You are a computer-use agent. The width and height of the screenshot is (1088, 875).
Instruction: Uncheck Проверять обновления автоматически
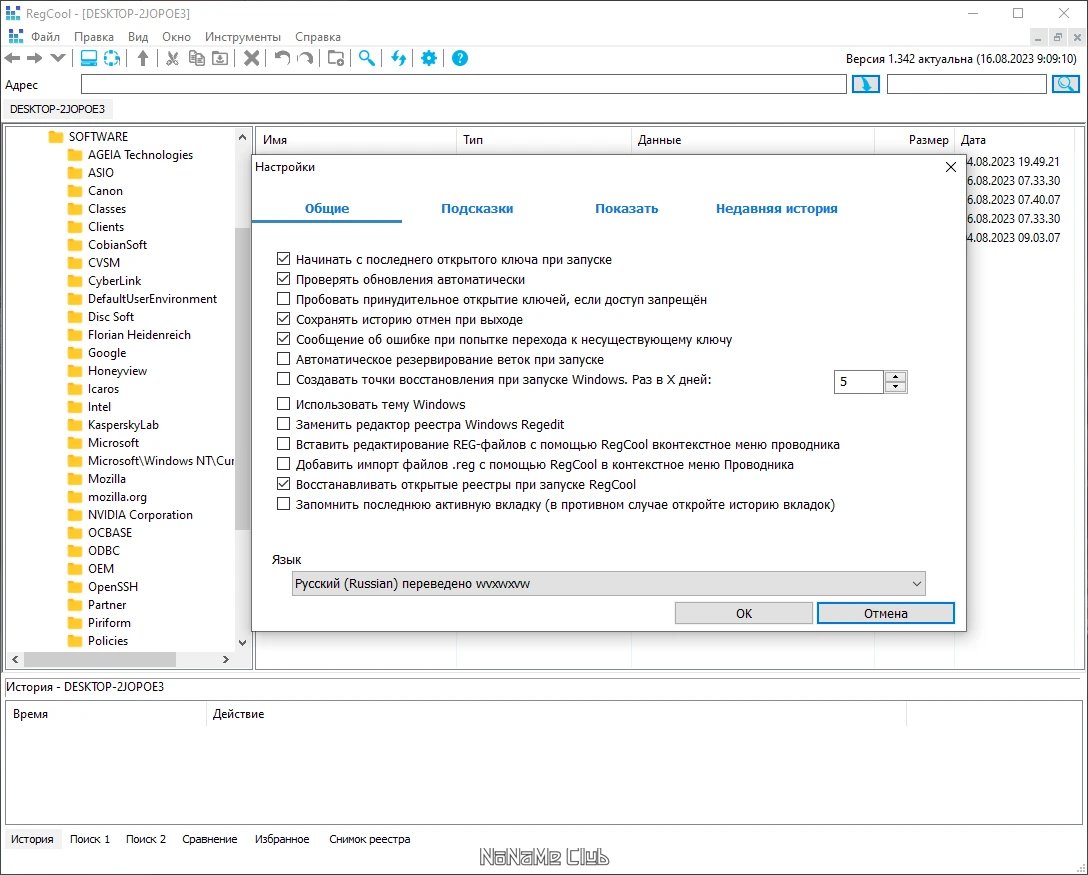283,279
